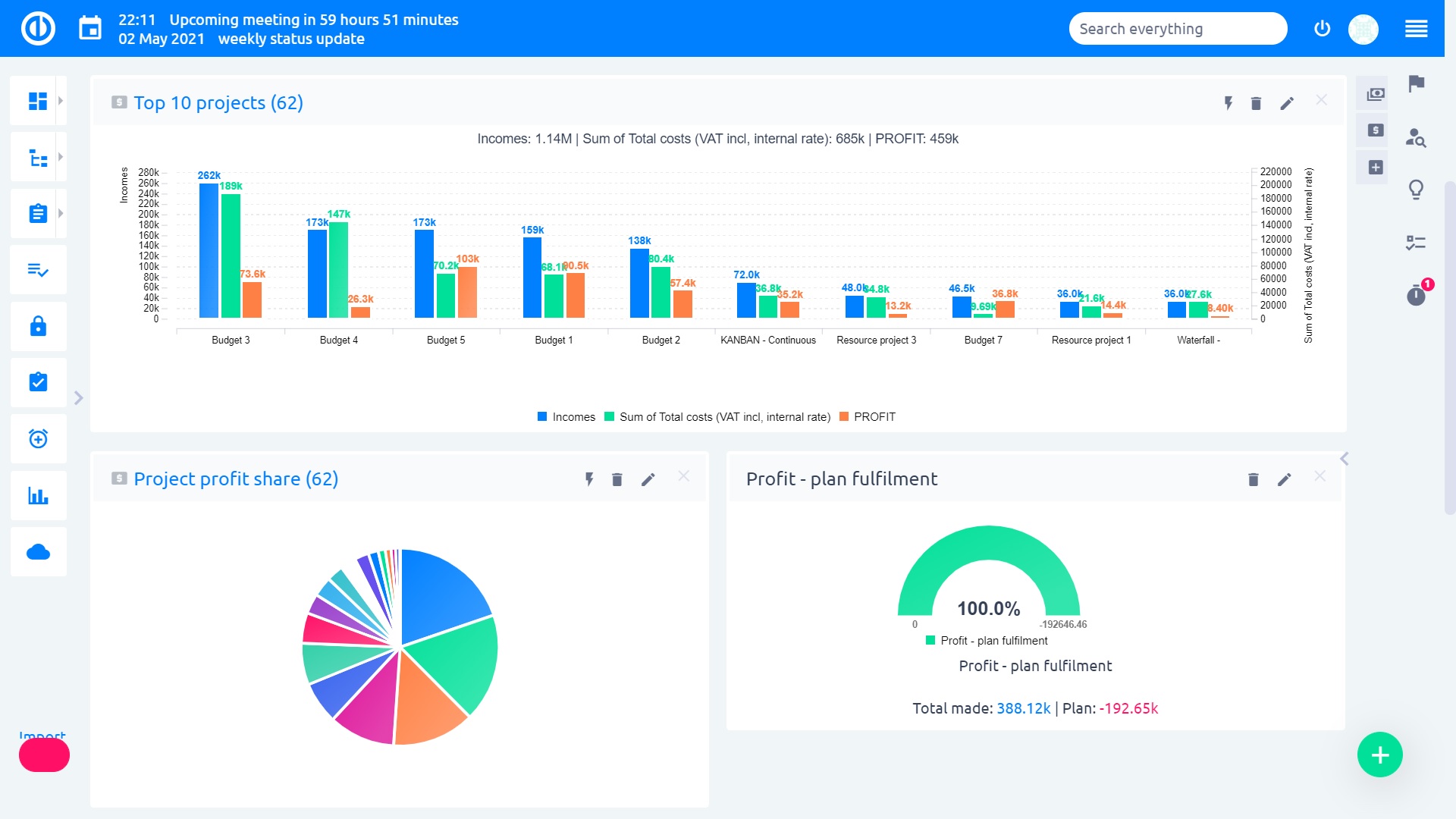Delete the Top 10 projects widget with trash icon
Screen dimensions: 1456x819
click(x=1256, y=103)
